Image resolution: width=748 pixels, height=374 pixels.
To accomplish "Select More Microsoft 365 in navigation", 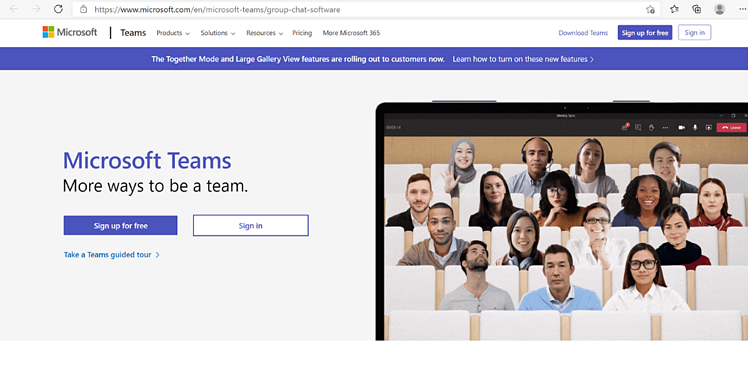I will pyautogui.click(x=351, y=33).
